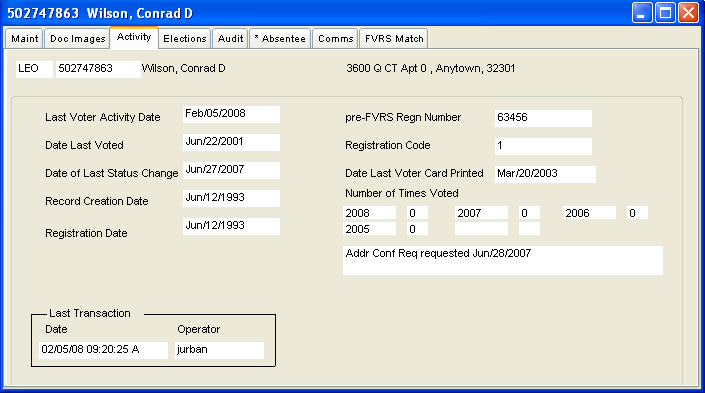
Task: Select the Operator field showing jurban
Action: coord(219,350)
